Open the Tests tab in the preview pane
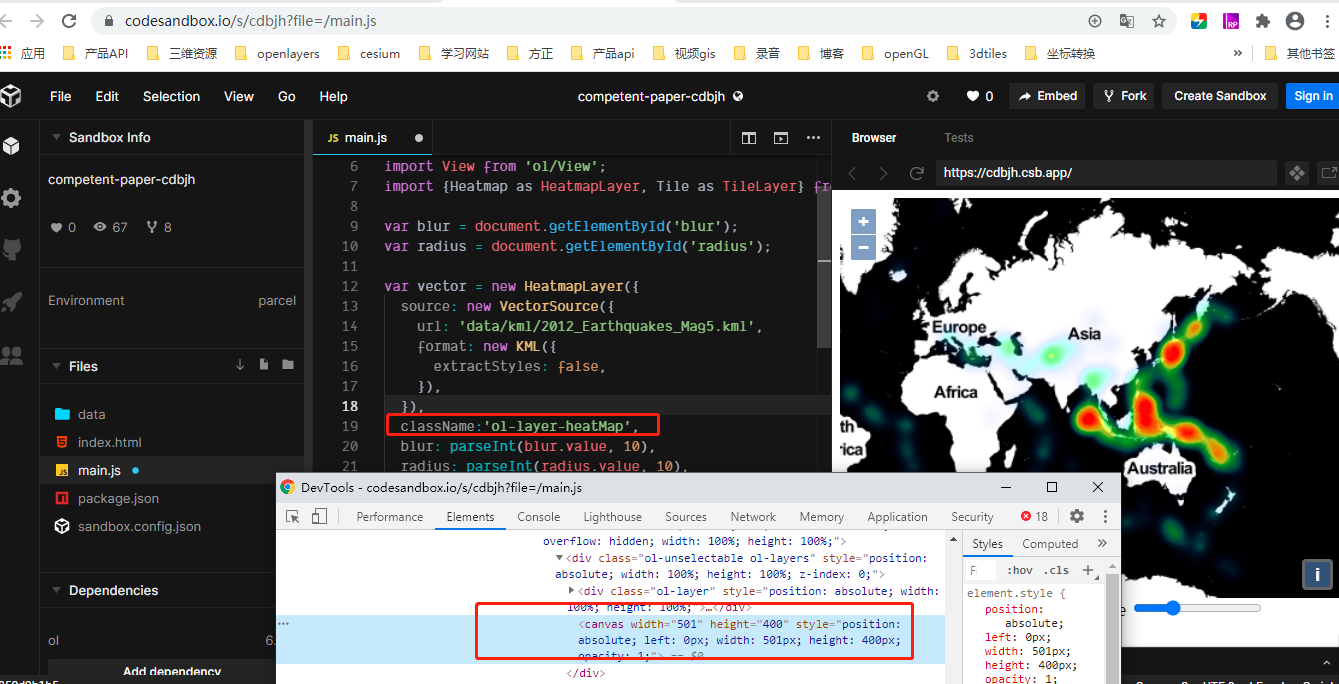The width and height of the screenshot is (1339, 684). coord(958,137)
